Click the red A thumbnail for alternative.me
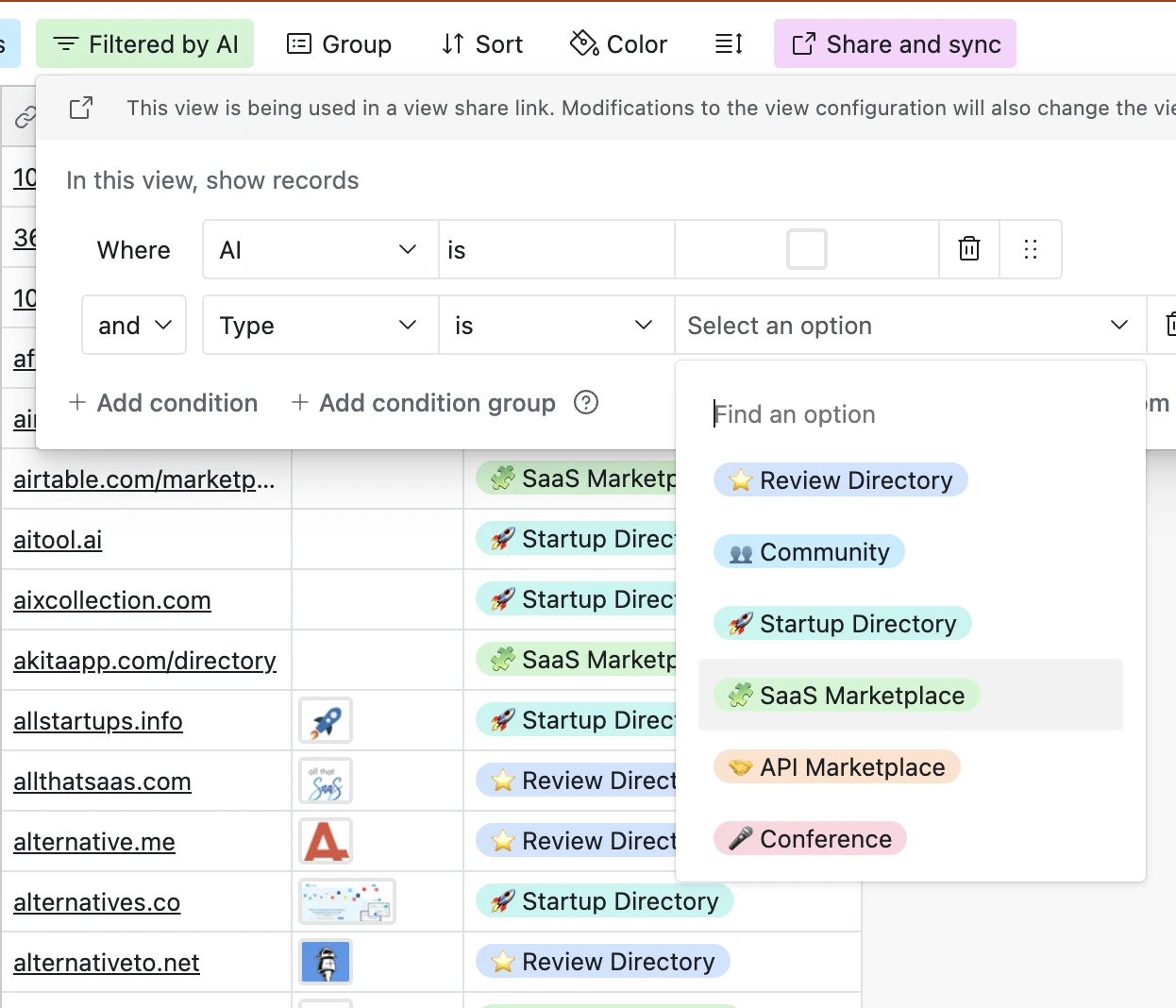The height and width of the screenshot is (1008, 1176). pos(326,842)
